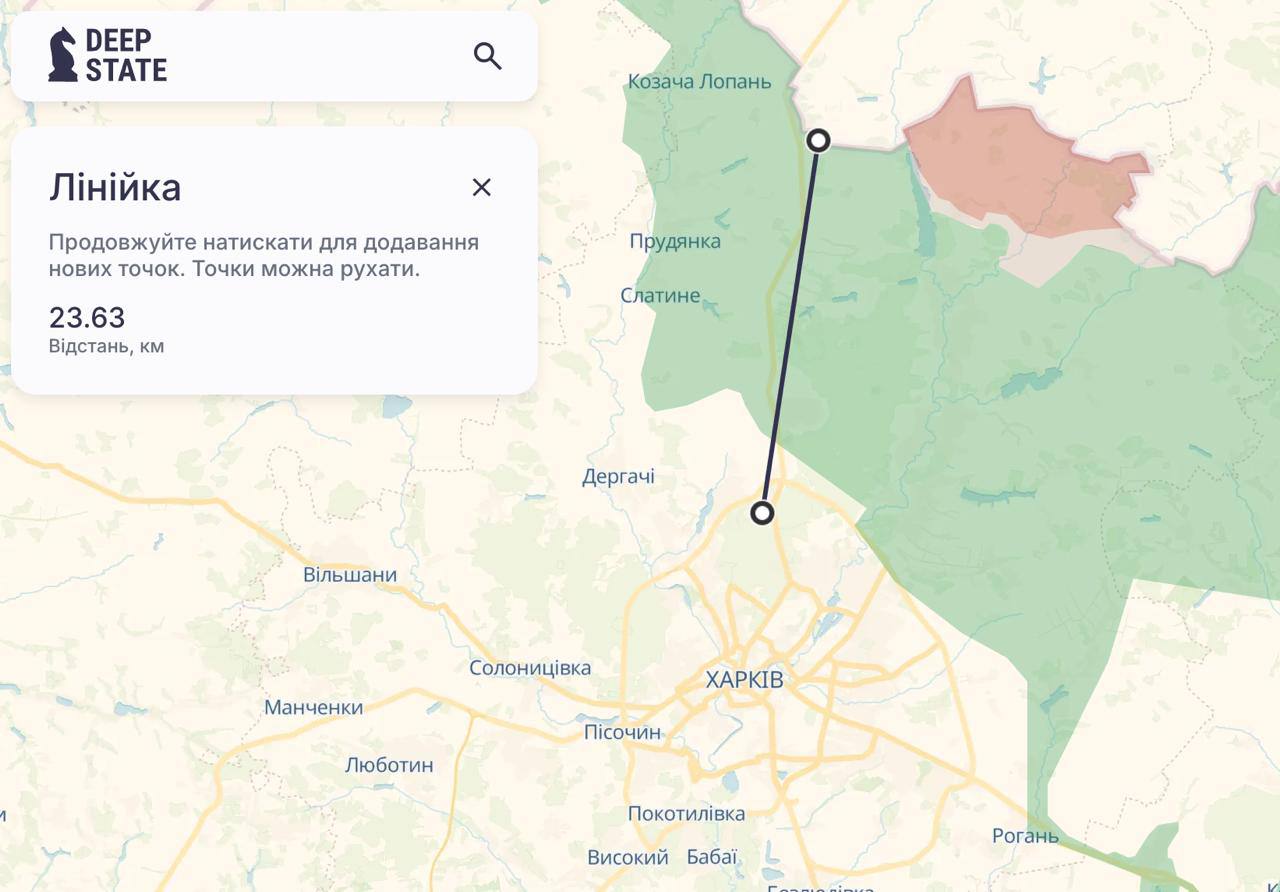The image size is (1280, 892).
Task: Open the search magnifier icon
Action: 487,56
